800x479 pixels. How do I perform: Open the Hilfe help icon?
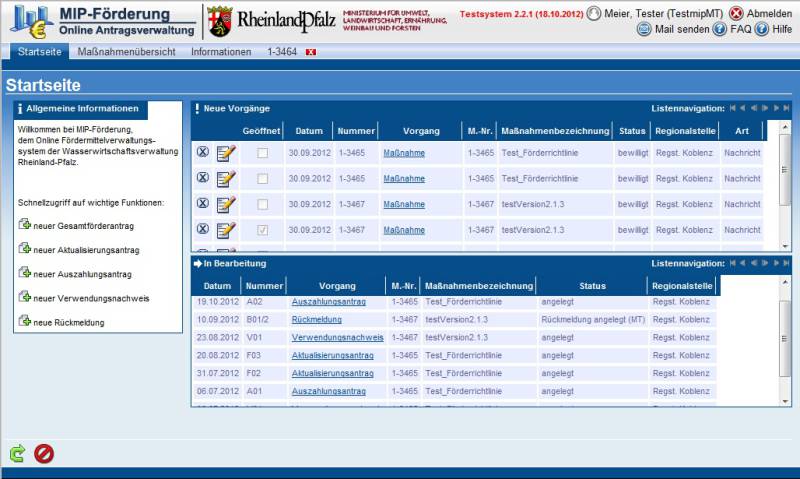pyautogui.click(x=762, y=30)
